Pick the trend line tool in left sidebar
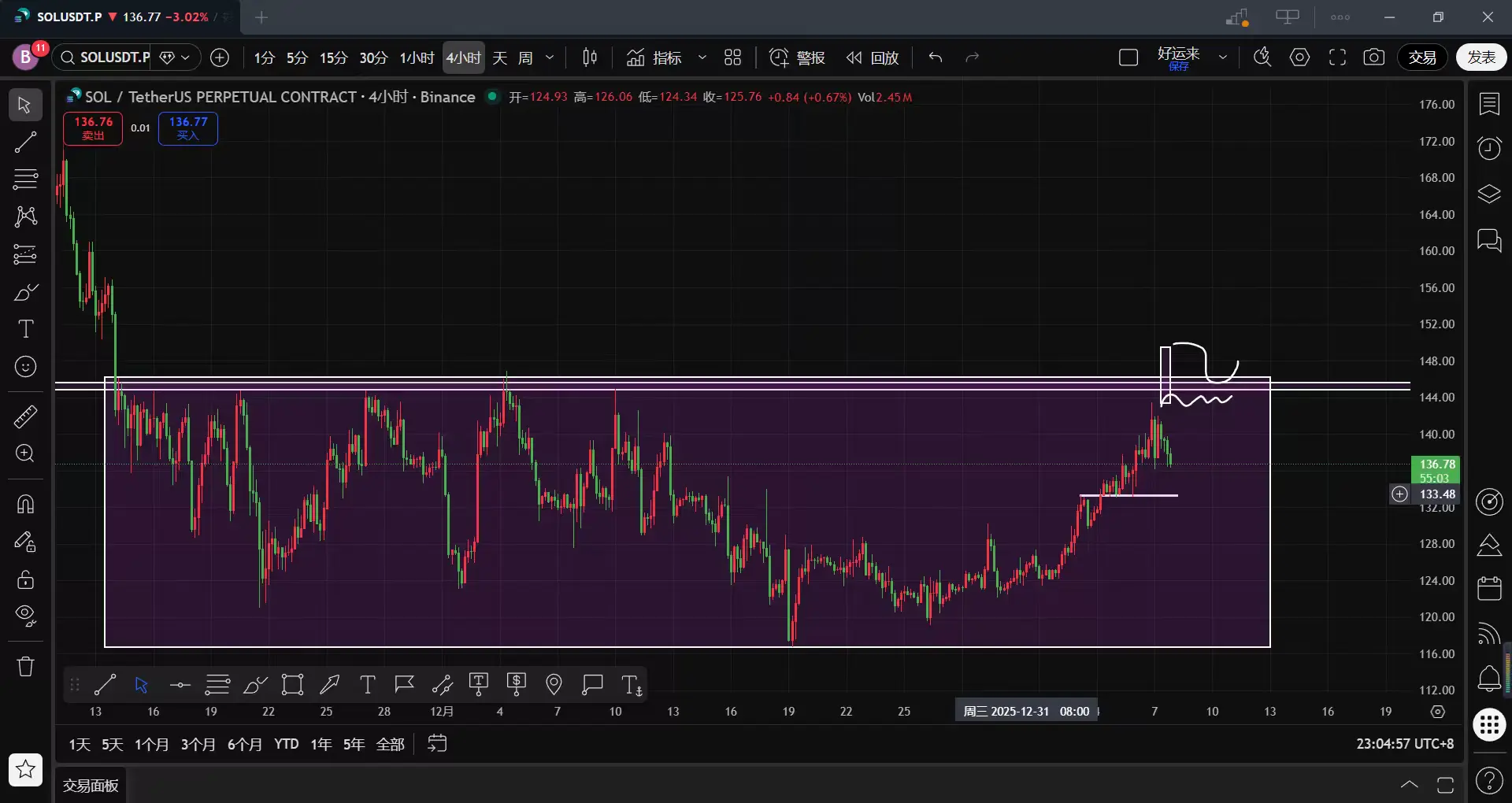 pyautogui.click(x=25, y=142)
